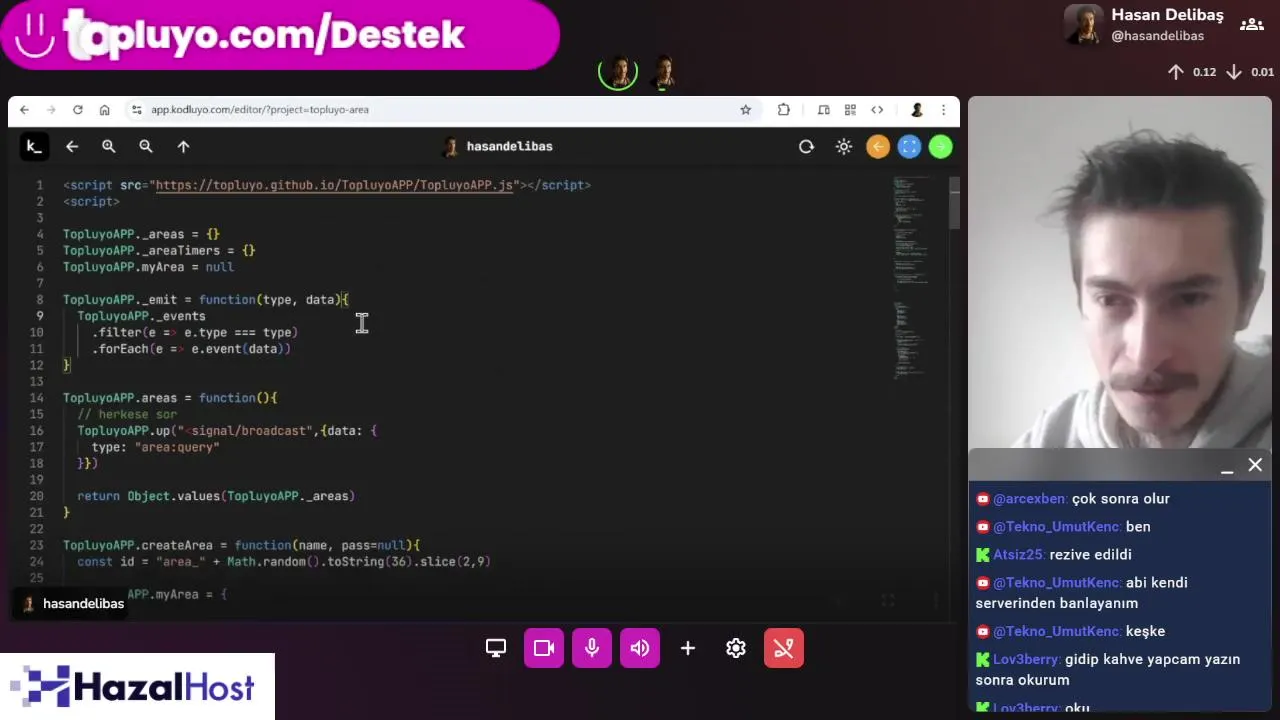Open the browser home page
This screenshot has width=1280, height=720.
point(104,110)
